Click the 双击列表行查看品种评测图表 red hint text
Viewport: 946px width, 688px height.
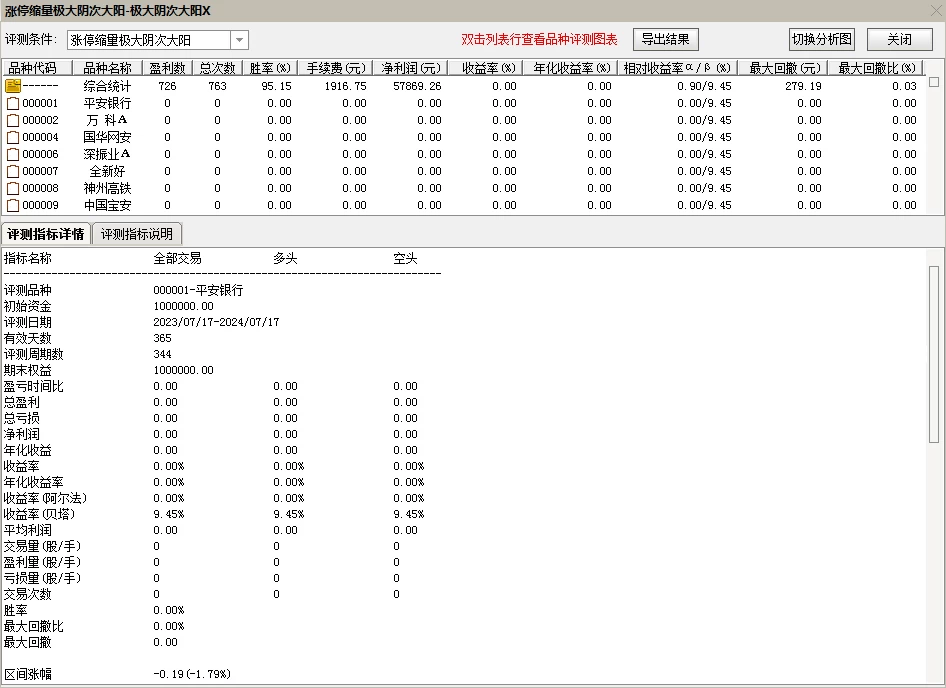tap(539, 40)
